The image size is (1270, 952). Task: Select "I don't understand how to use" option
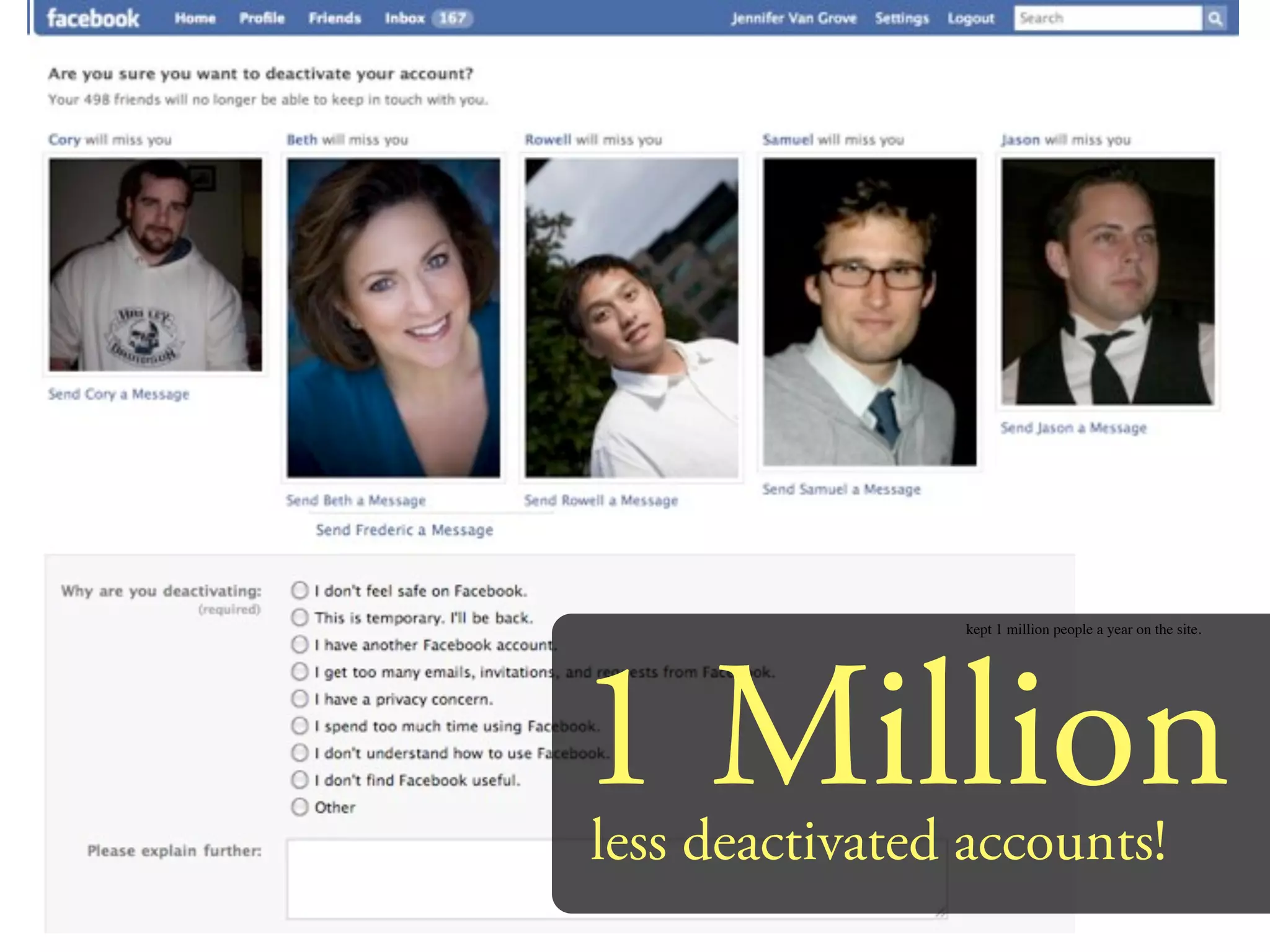(300, 752)
